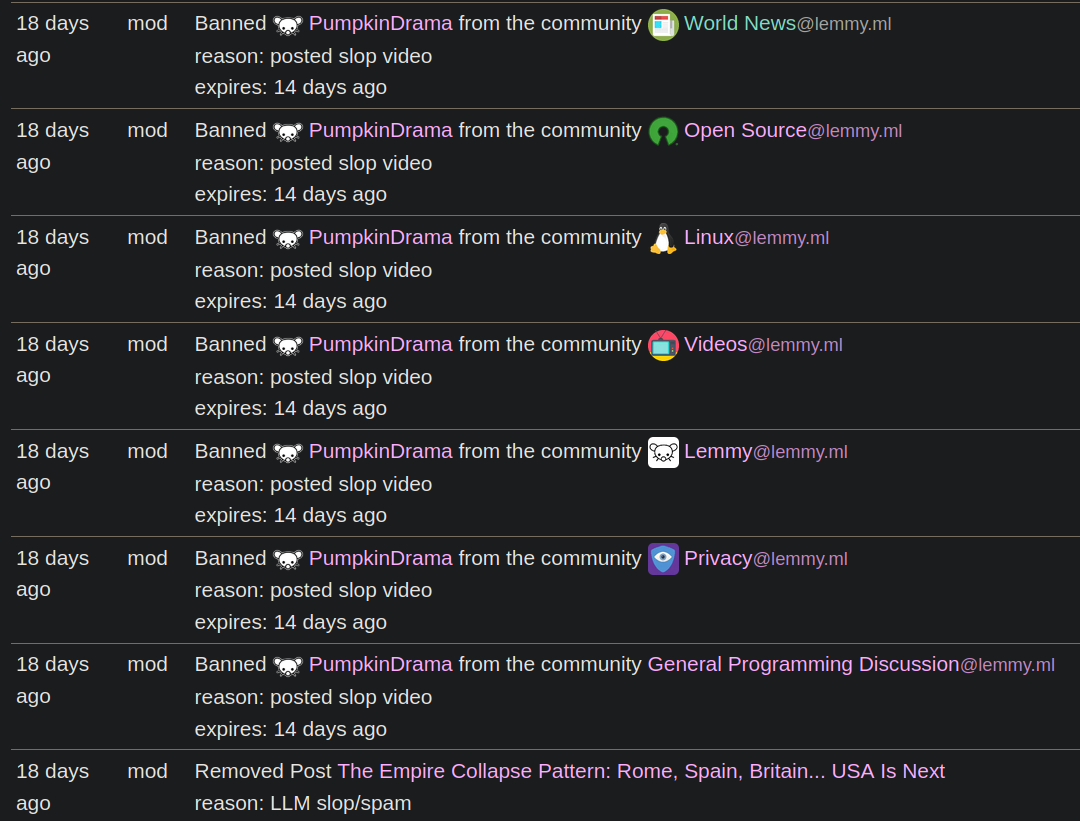
Task: Click the Videos TV community icon
Action: coord(663,345)
